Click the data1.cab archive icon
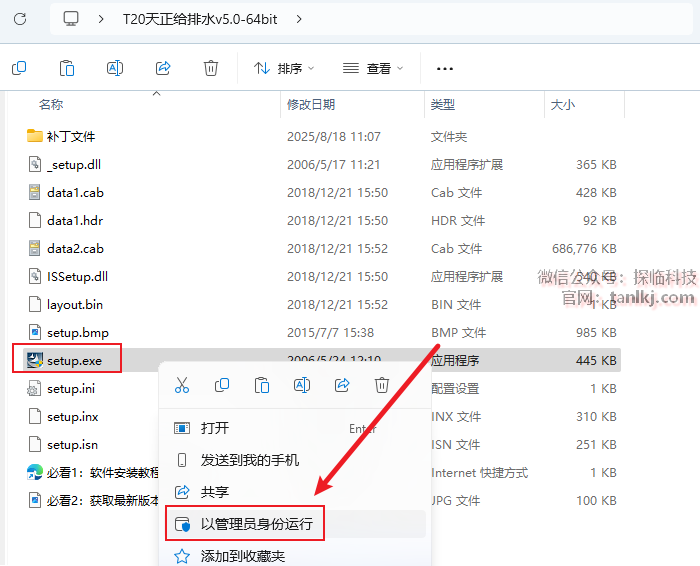The width and height of the screenshot is (700, 566). pos(34,192)
